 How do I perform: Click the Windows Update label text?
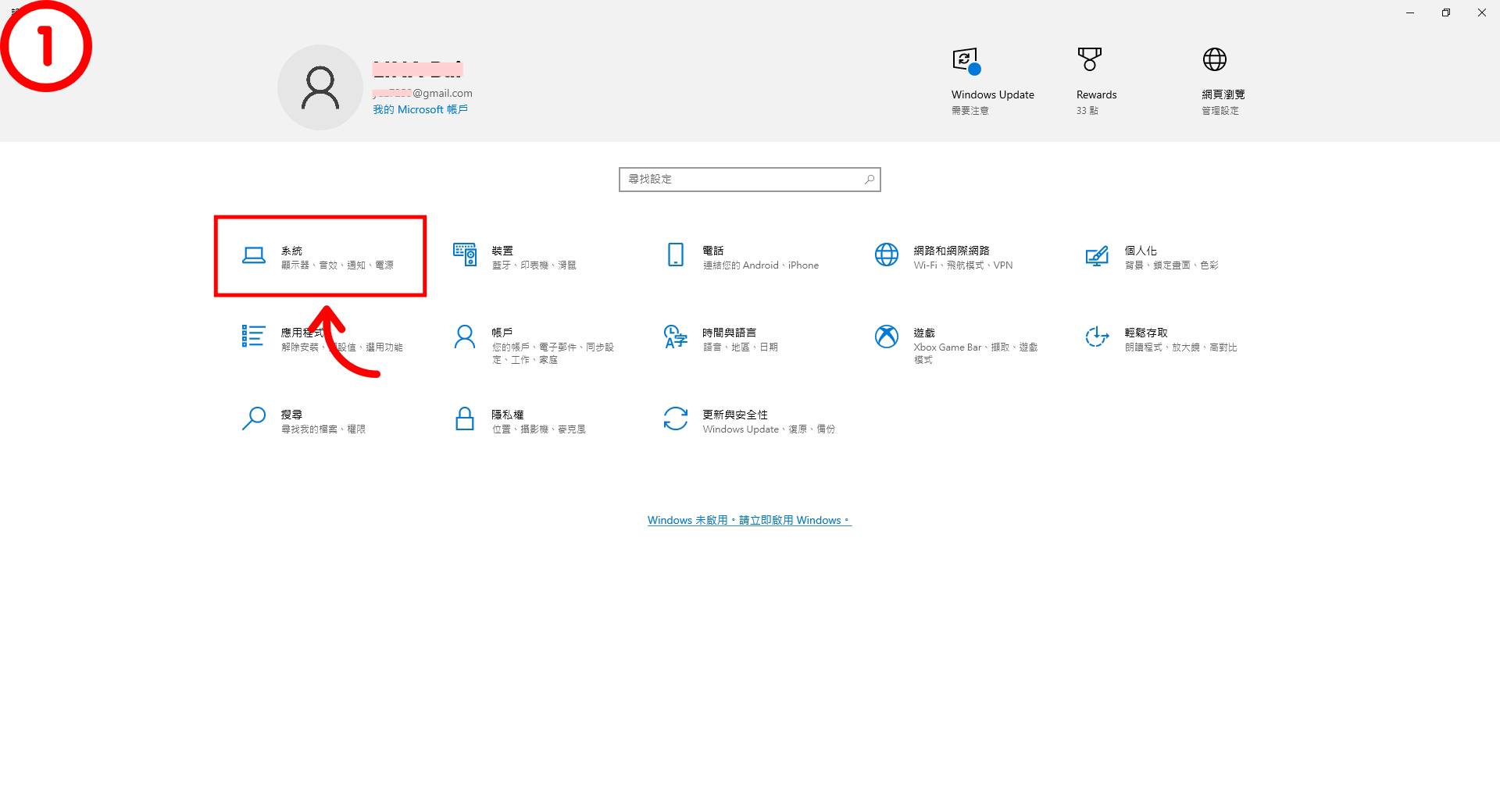pyautogui.click(x=993, y=94)
